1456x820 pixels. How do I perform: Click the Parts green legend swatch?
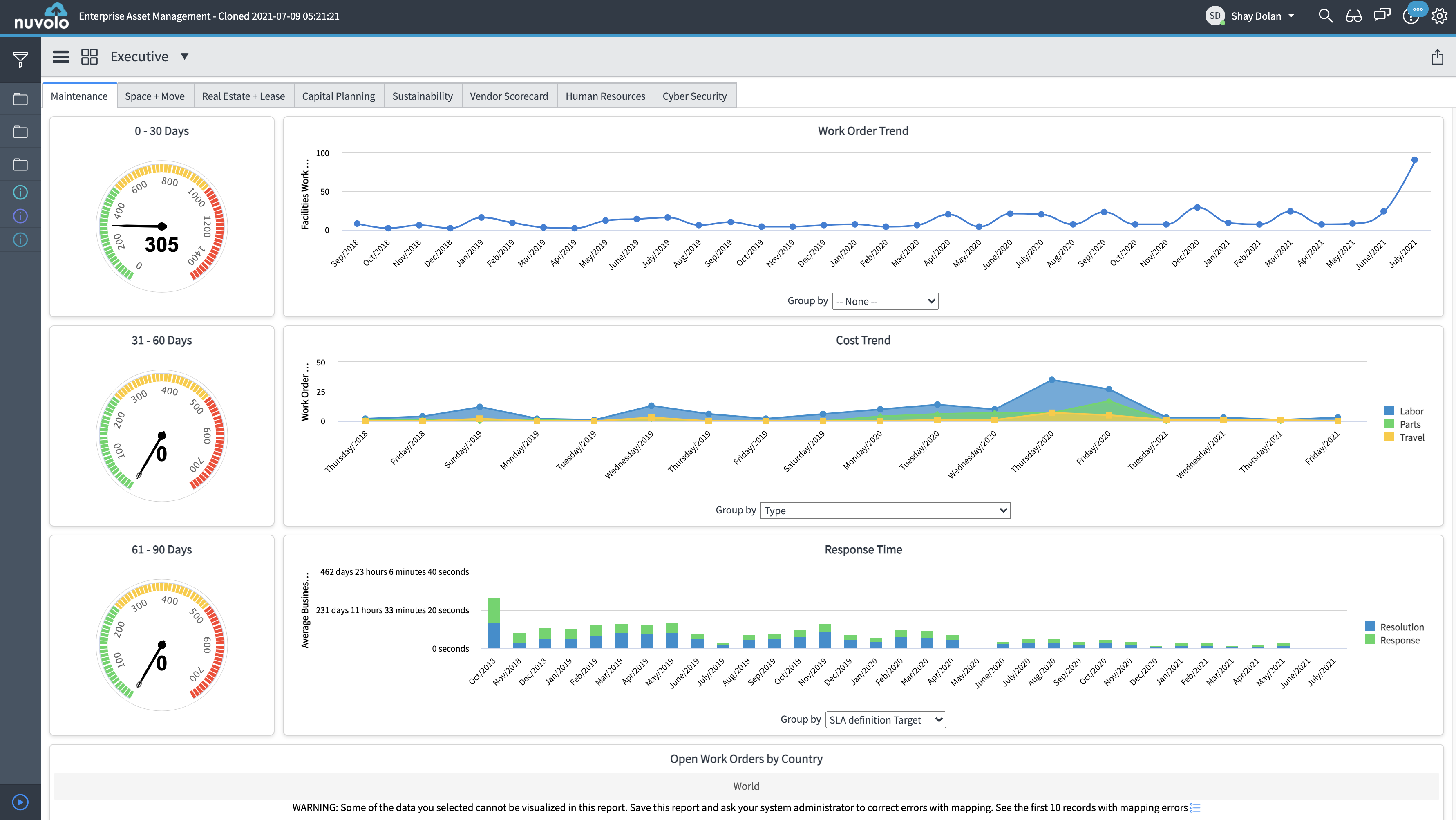tap(1389, 424)
